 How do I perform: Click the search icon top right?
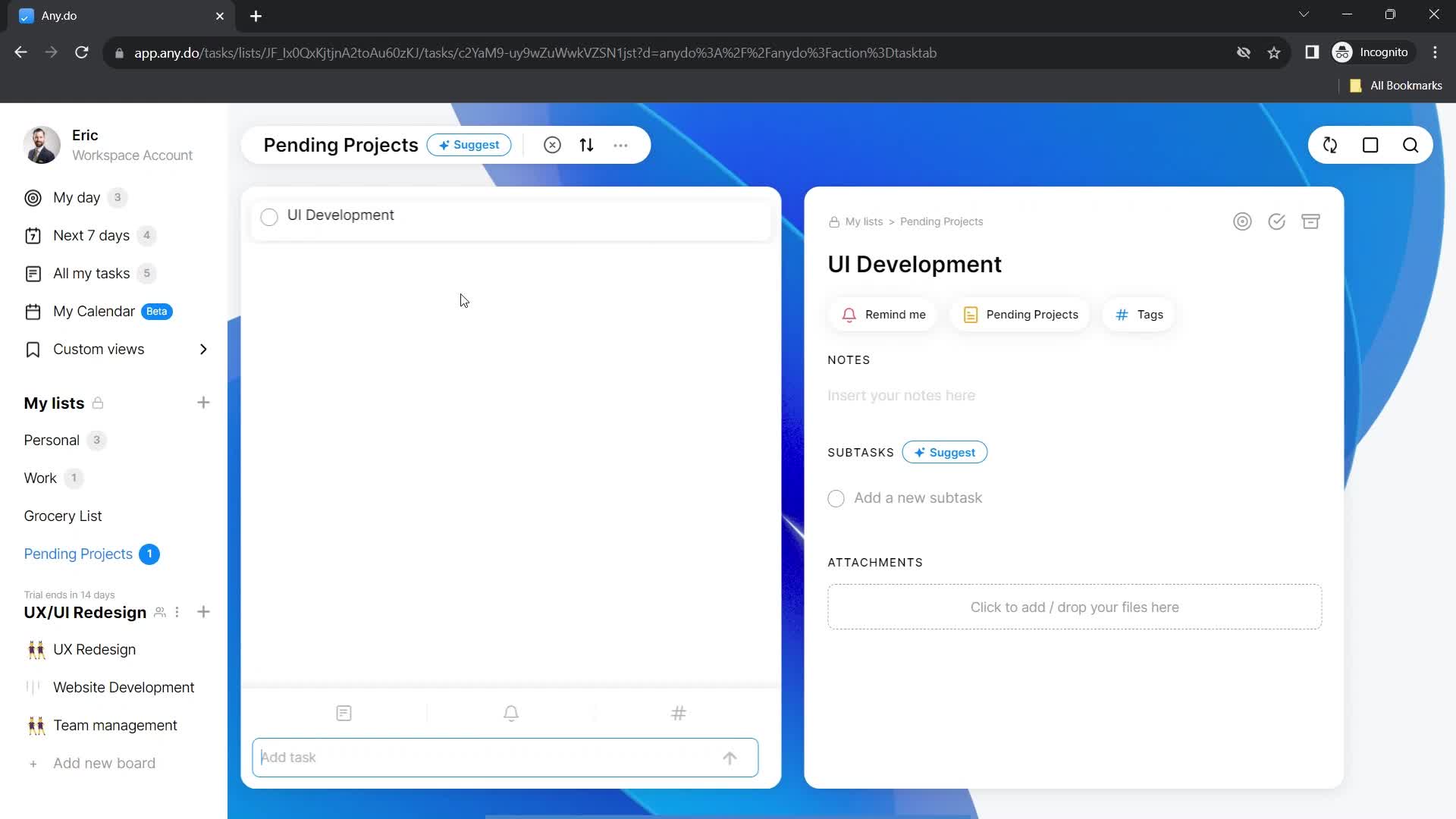(x=1411, y=145)
